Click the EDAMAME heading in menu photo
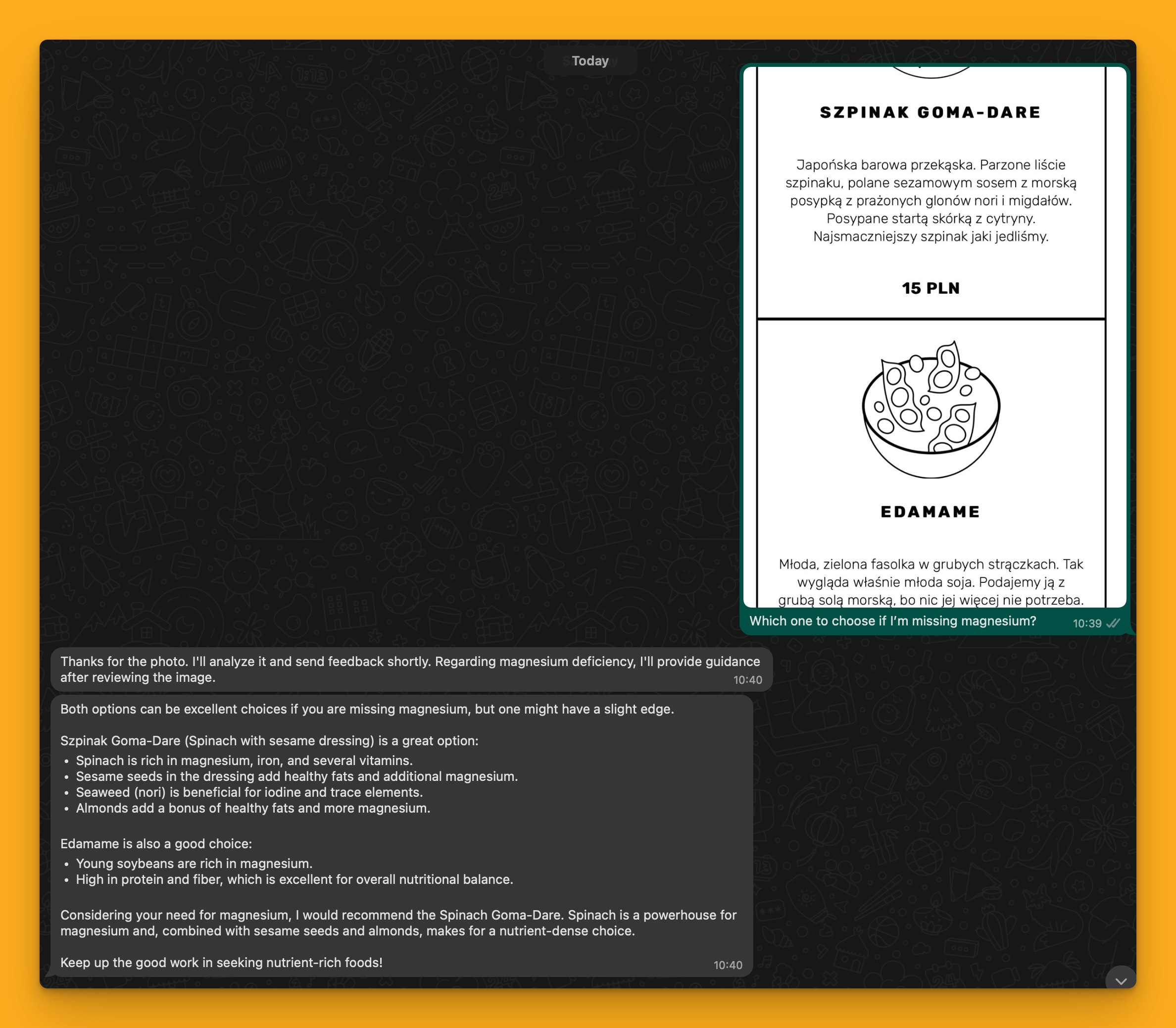 pos(930,512)
